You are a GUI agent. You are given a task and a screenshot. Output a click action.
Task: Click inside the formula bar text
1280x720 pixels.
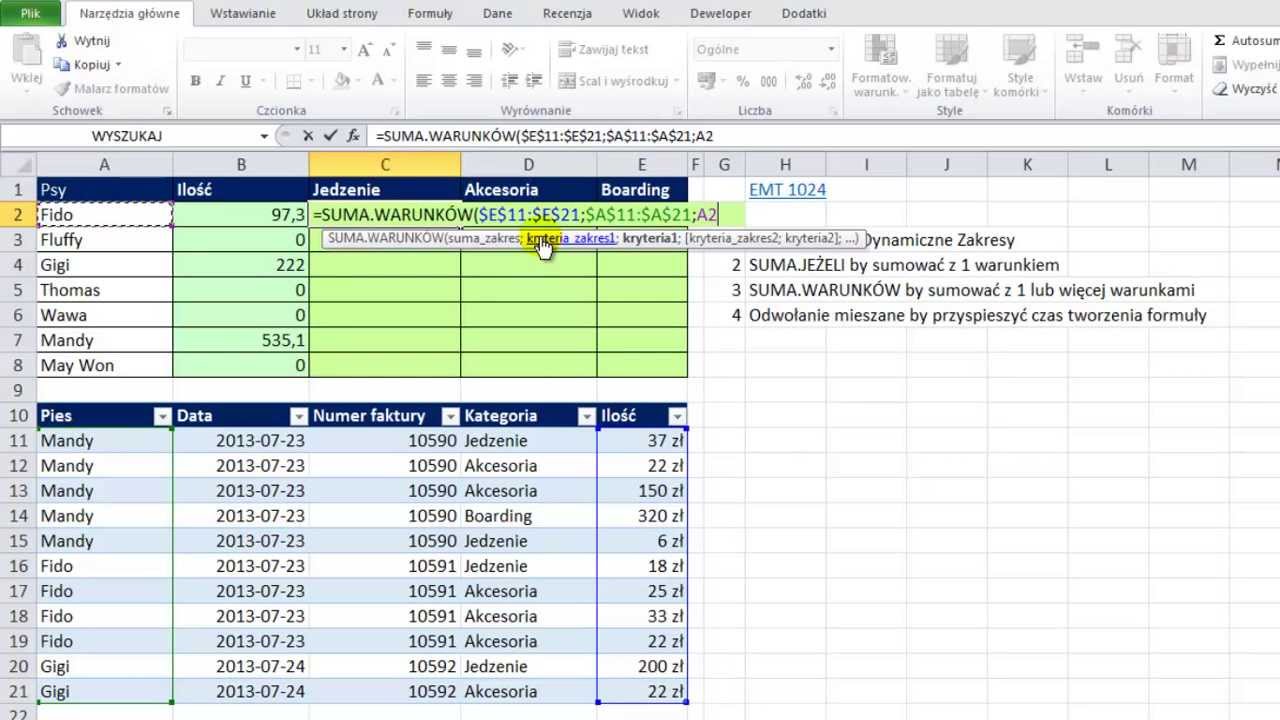tap(545, 136)
